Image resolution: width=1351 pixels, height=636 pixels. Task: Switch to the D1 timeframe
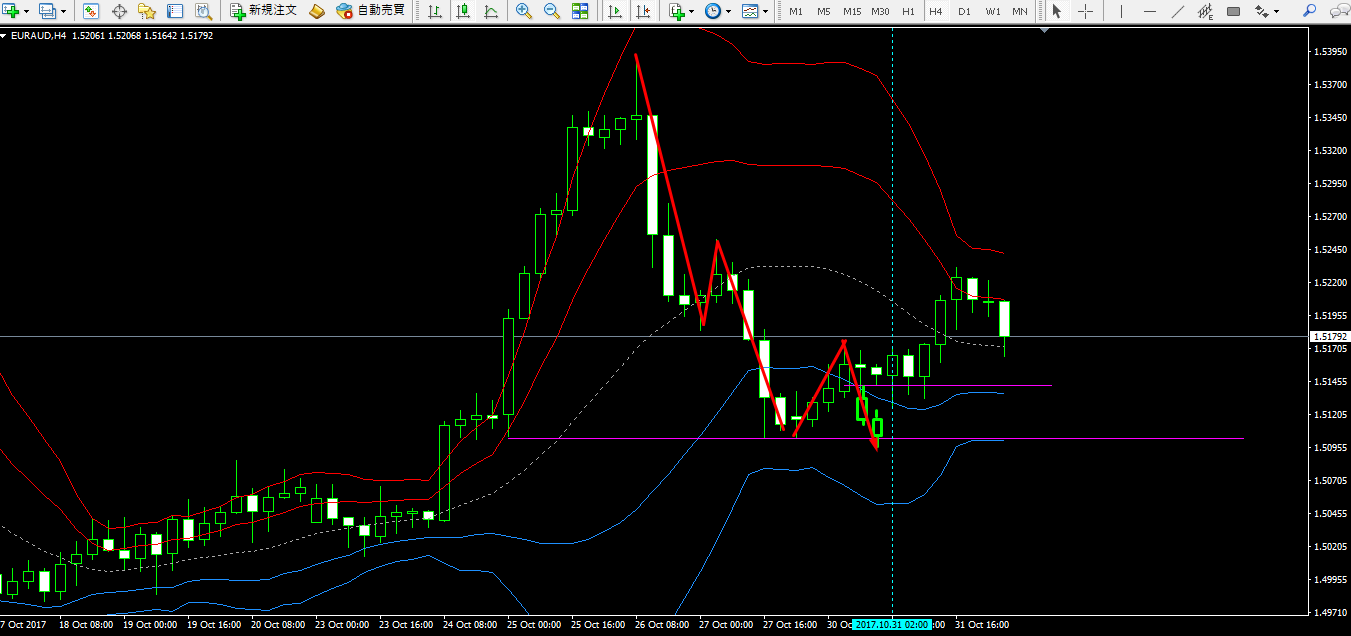tap(964, 12)
